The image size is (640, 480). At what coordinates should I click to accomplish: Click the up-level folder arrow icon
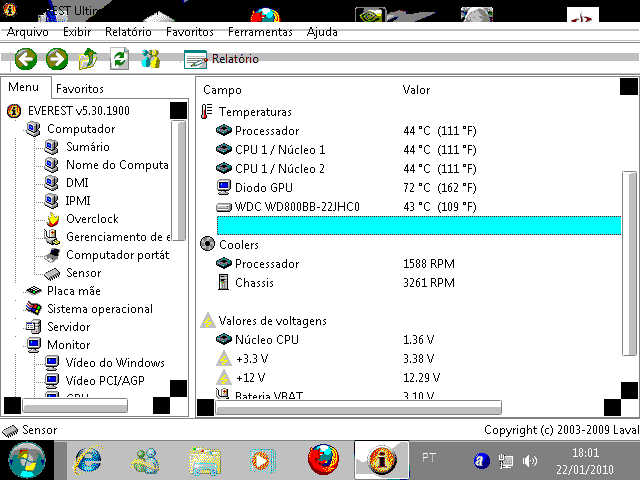pyautogui.click(x=88, y=59)
